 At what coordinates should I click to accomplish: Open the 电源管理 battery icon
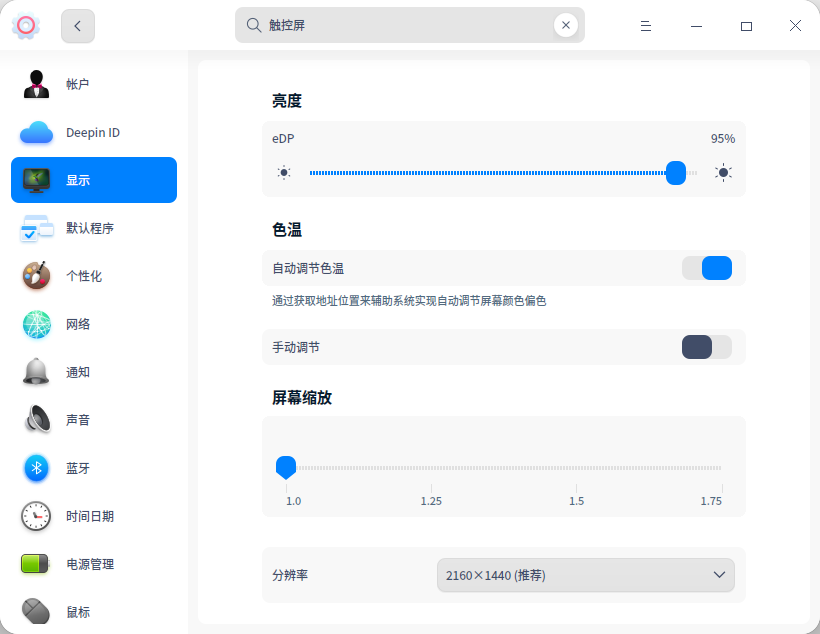tap(35, 564)
